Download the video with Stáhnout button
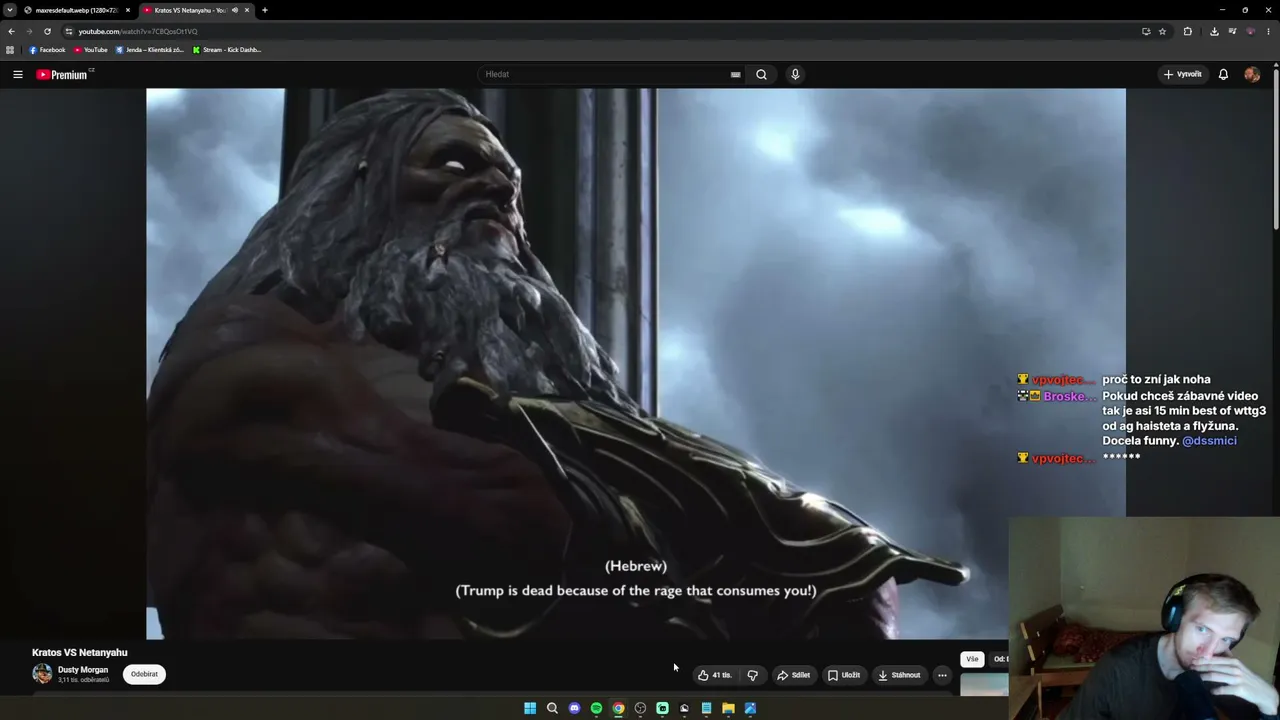The height and width of the screenshot is (720, 1280). click(x=899, y=675)
